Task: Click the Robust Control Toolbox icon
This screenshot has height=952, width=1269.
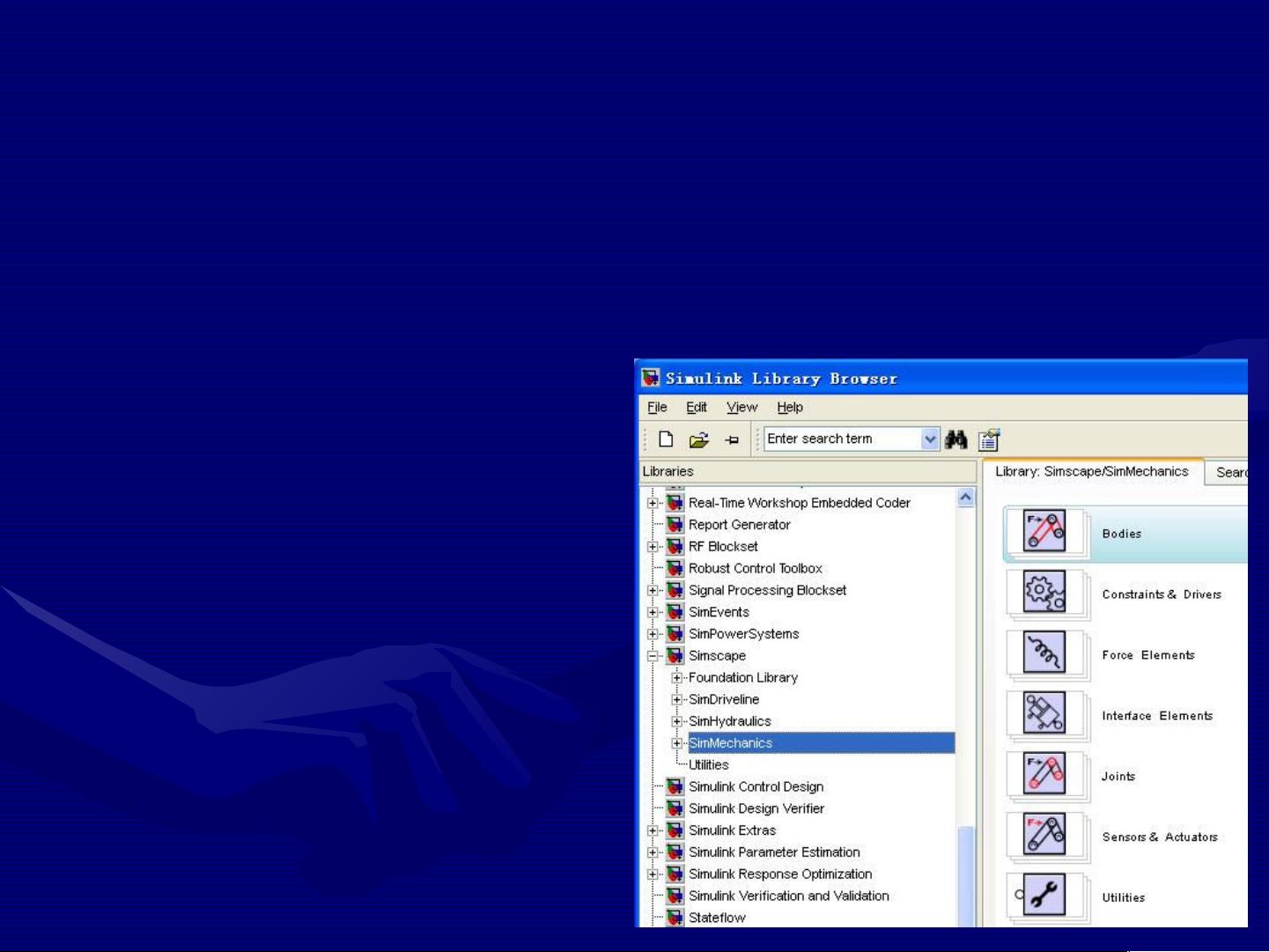Action: pos(675,568)
